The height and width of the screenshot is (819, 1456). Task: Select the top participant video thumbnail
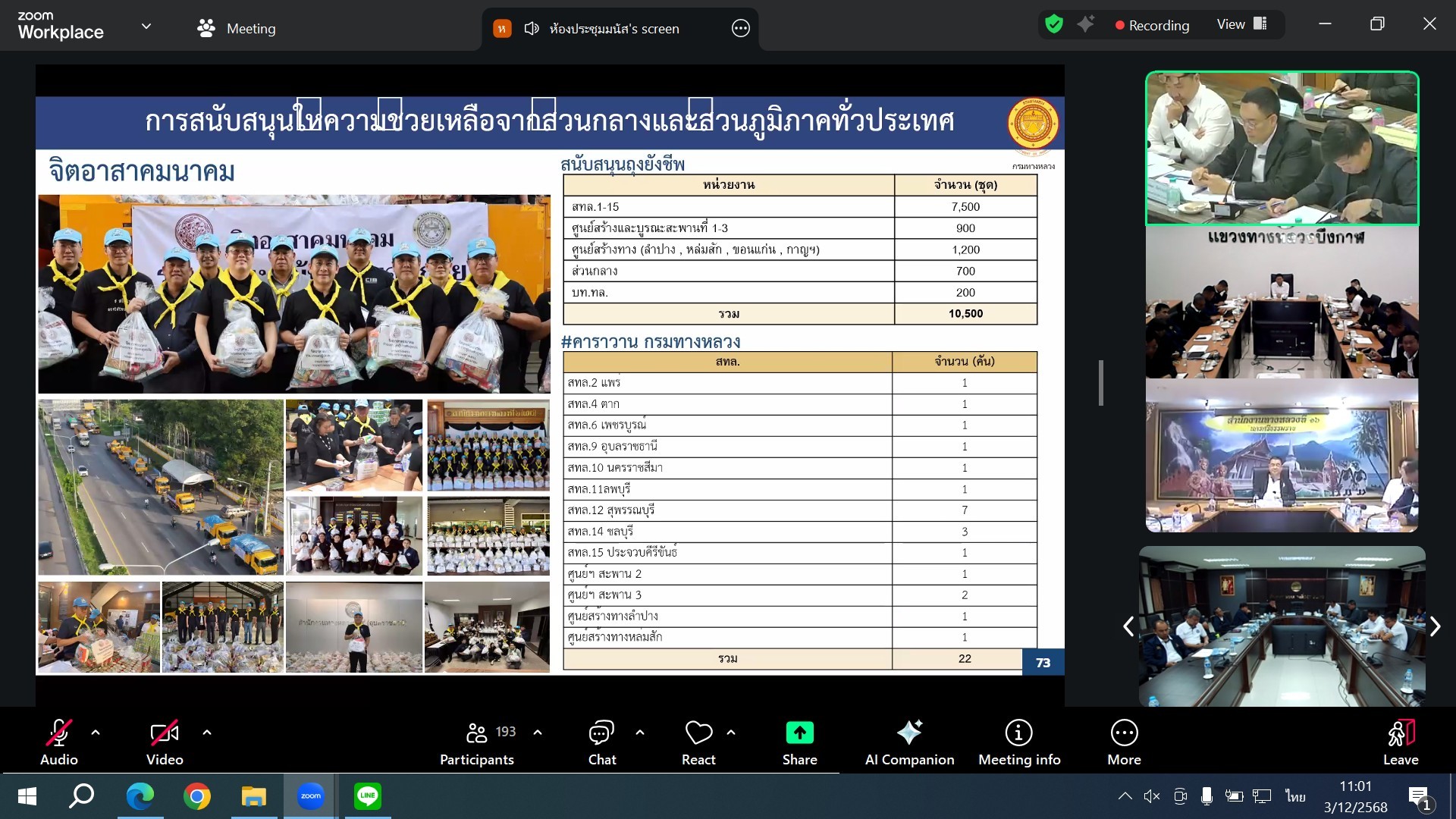[1282, 149]
